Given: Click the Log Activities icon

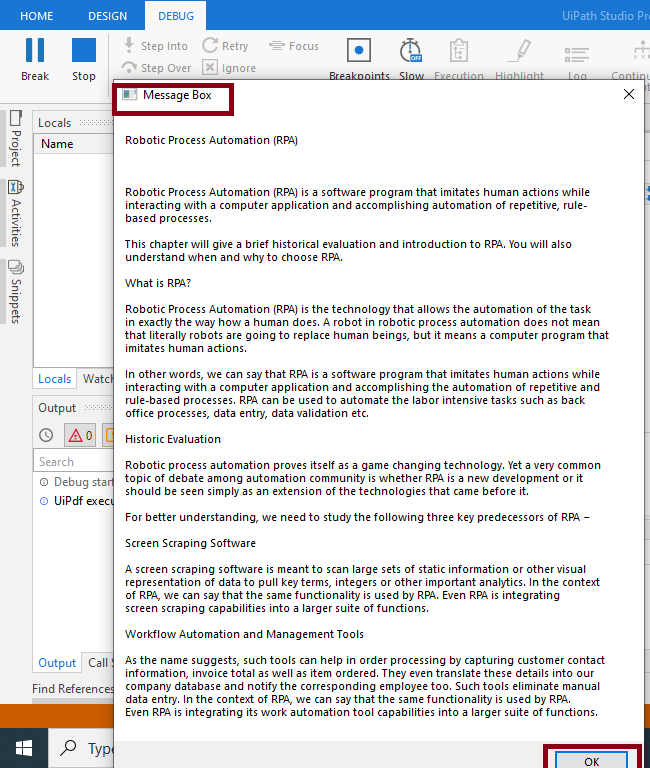Looking at the screenshot, I should (577, 54).
